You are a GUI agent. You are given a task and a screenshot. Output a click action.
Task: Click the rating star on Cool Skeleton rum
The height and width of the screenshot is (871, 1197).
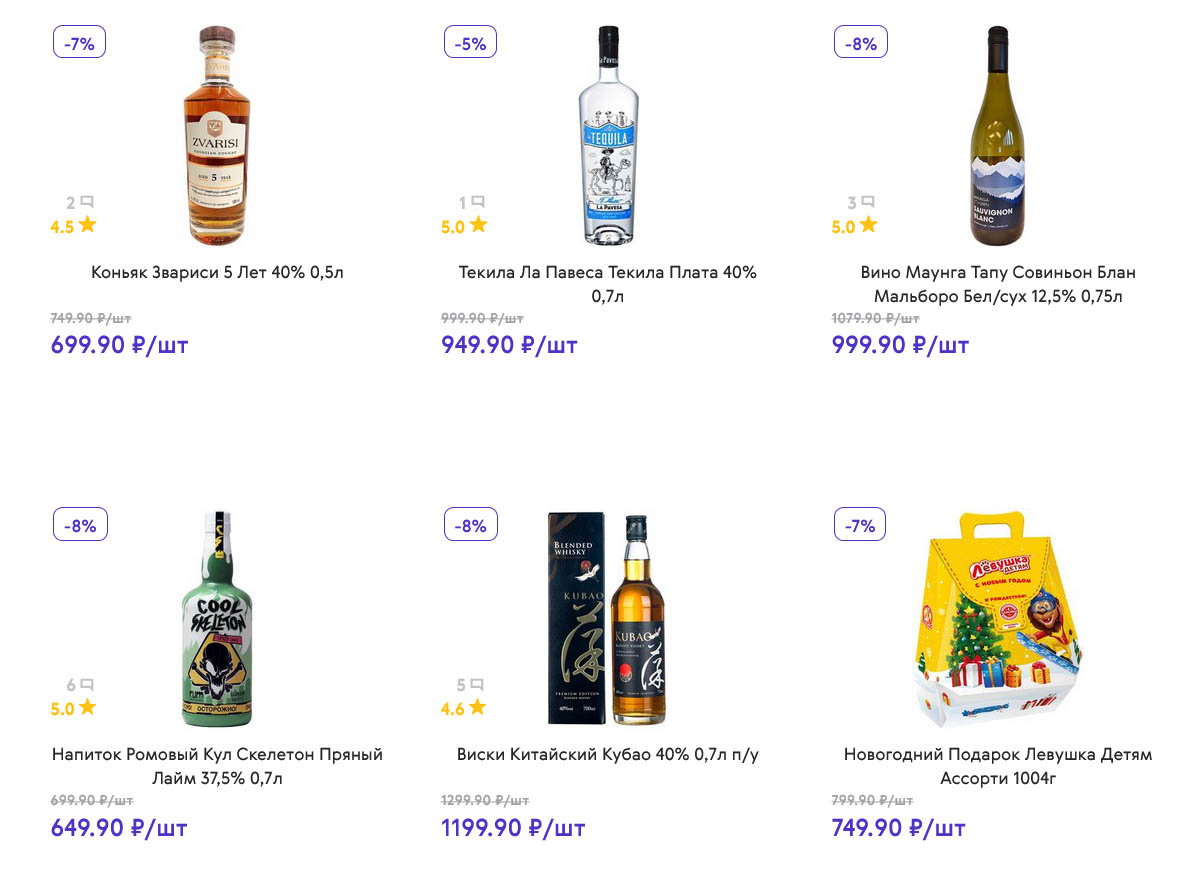point(88,708)
